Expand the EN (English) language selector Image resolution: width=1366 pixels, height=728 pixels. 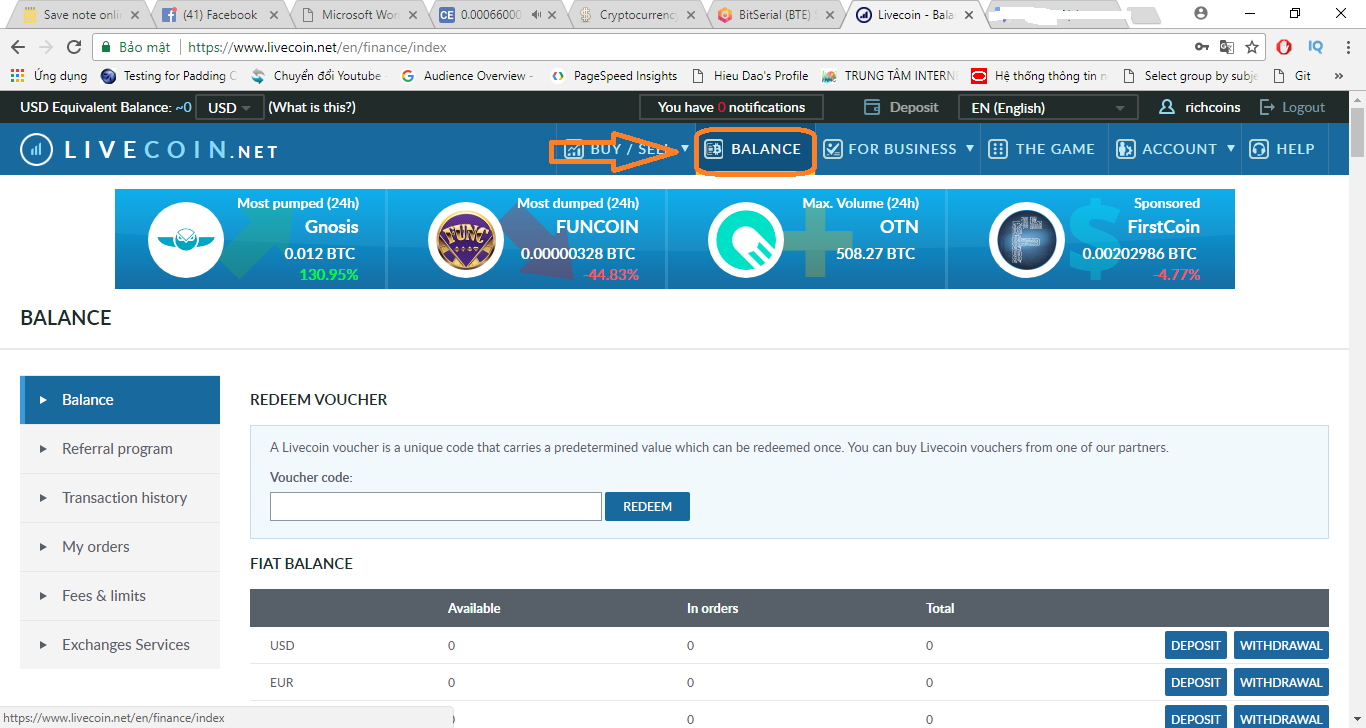(1047, 108)
